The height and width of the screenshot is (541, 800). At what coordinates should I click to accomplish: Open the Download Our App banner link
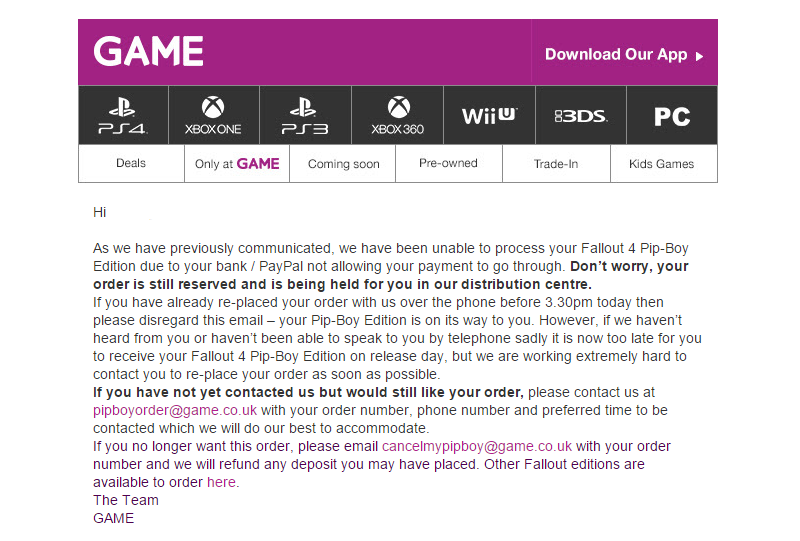[x=624, y=55]
